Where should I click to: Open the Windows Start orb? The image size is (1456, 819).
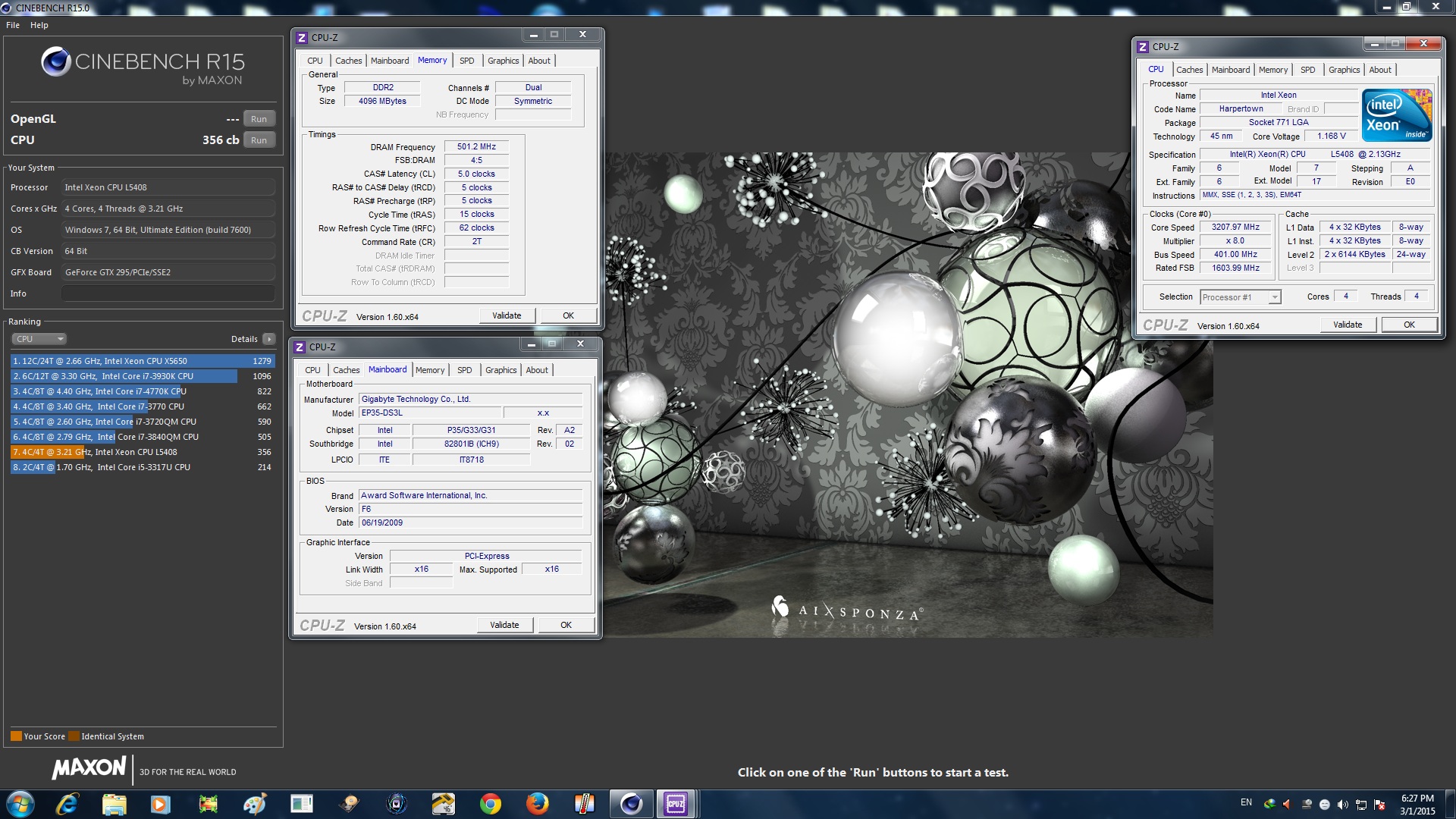tap(20, 804)
